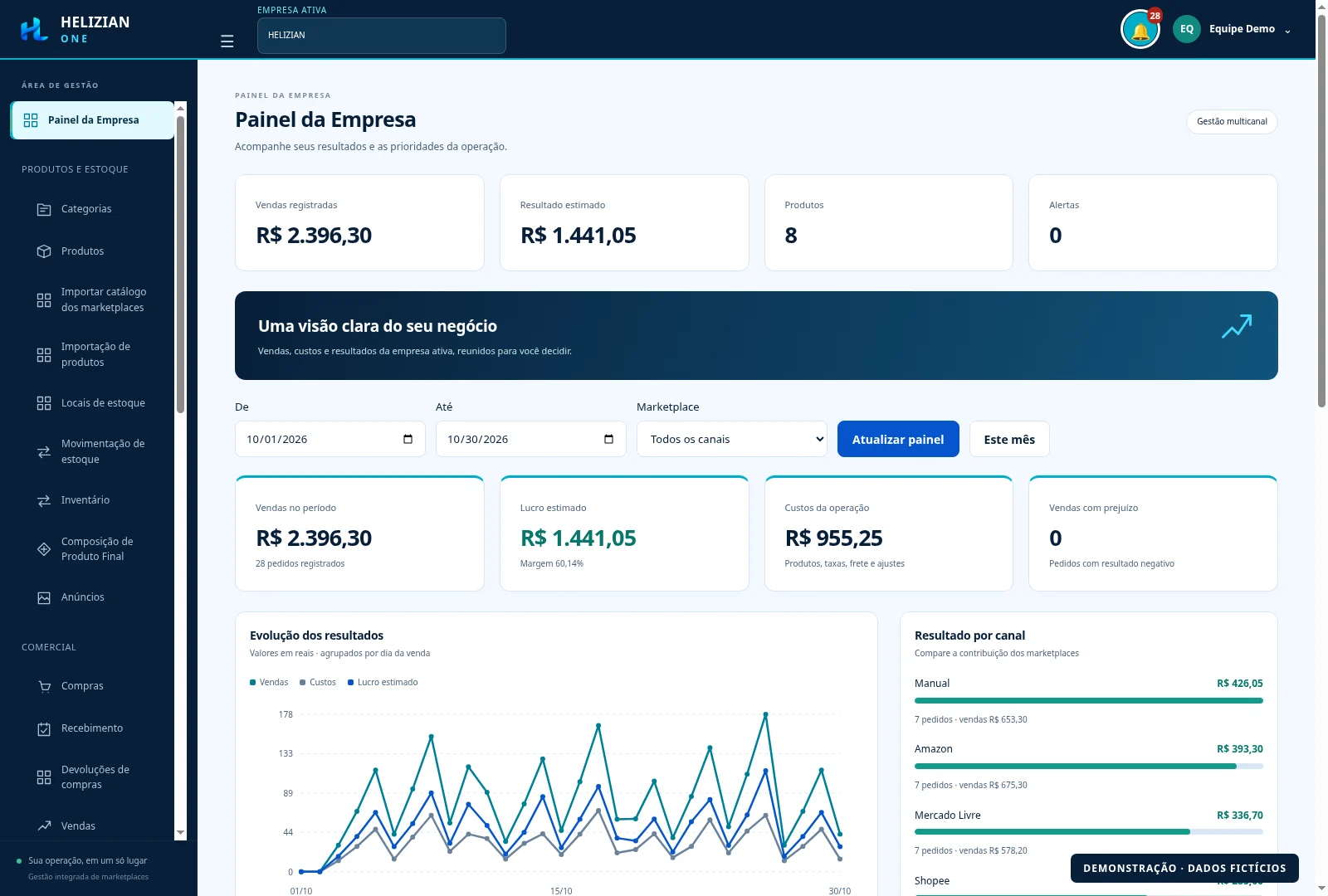Click the Importação de produtos icon

tap(44, 354)
